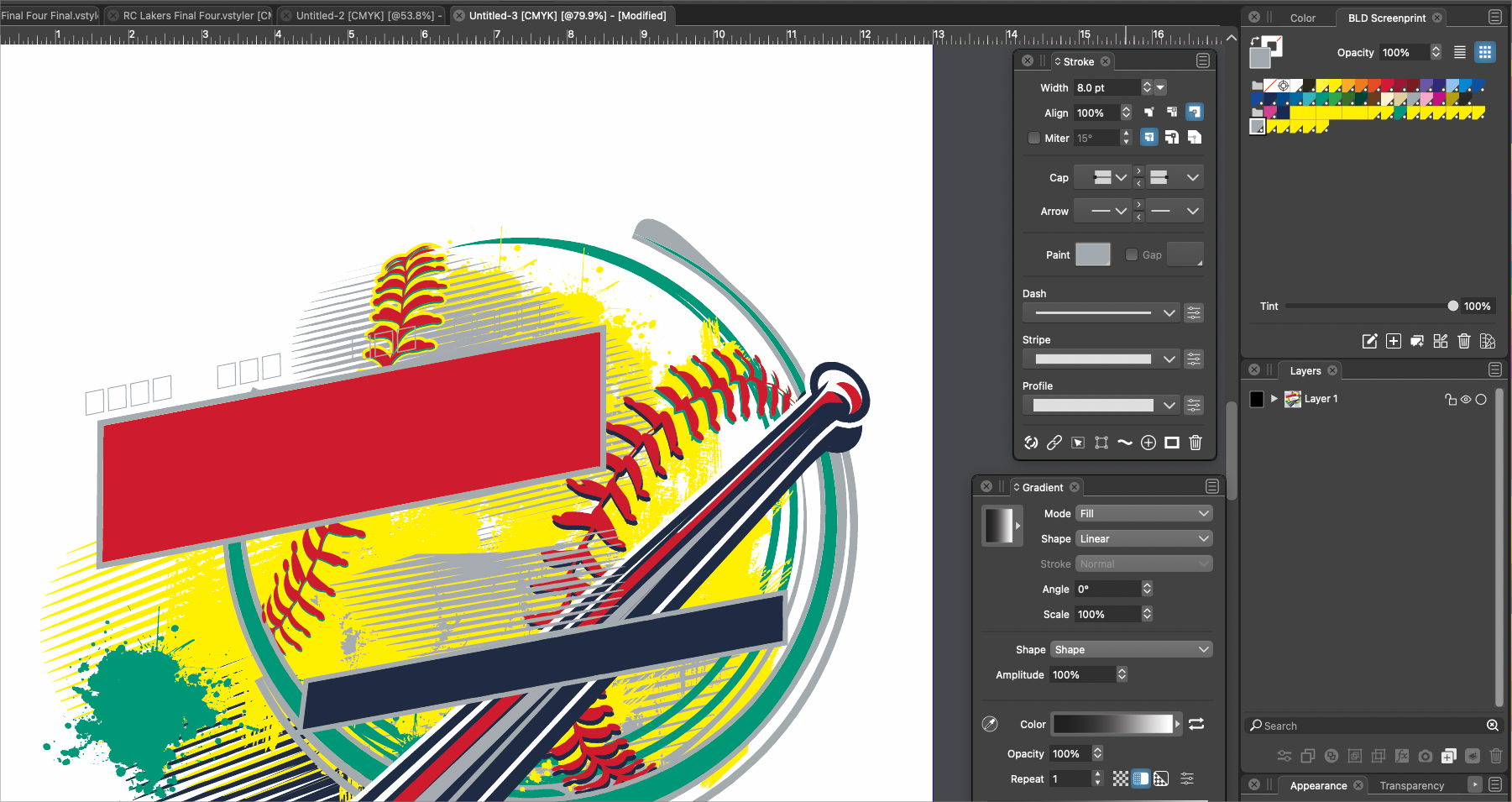Viewport: 1512px width, 802px height.
Task: Delete the selected swatch with trash icon
Action: coord(1464,341)
